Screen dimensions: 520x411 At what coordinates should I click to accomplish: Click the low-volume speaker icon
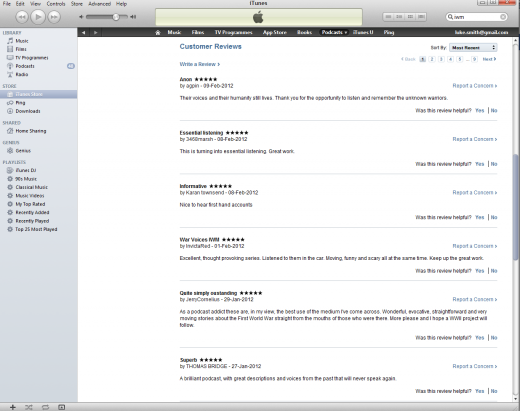tap(81, 17)
